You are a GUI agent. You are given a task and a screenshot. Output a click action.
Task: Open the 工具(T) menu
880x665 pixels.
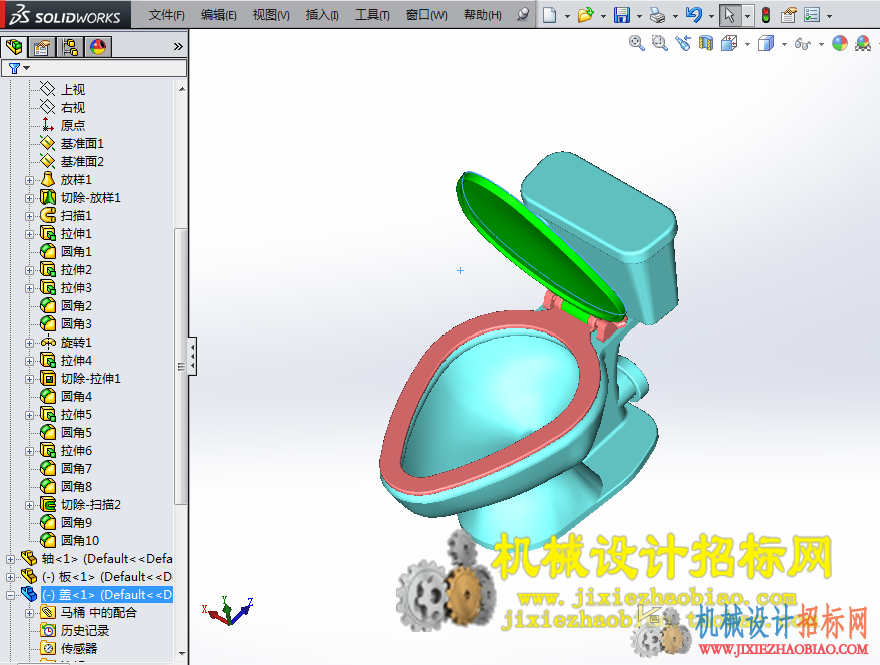(x=372, y=15)
